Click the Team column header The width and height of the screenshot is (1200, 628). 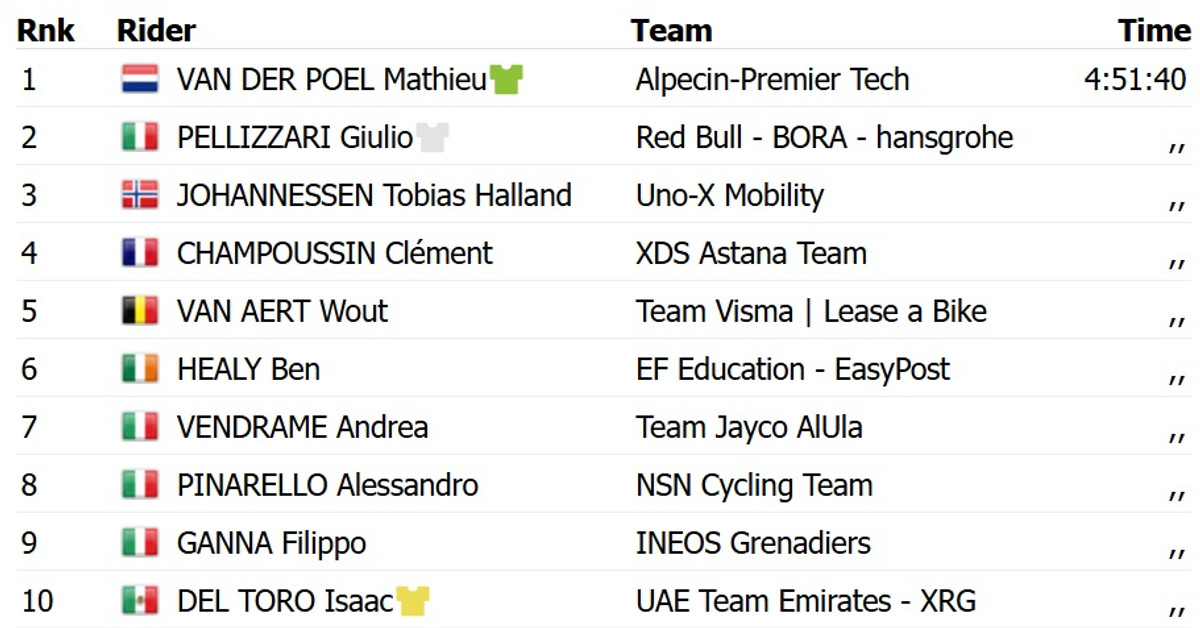671,31
